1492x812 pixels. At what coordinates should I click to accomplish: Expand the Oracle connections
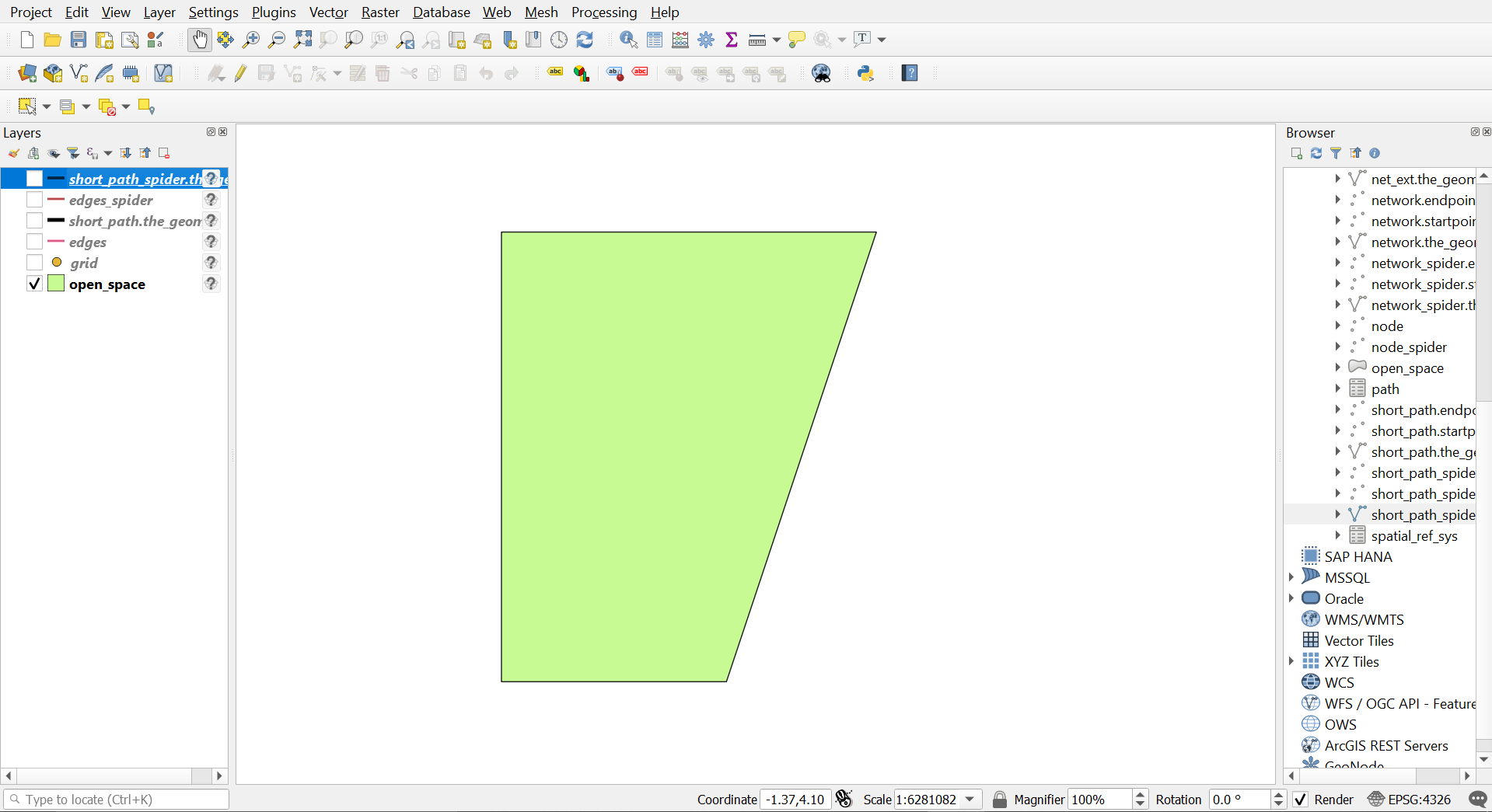tap(1291, 598)
